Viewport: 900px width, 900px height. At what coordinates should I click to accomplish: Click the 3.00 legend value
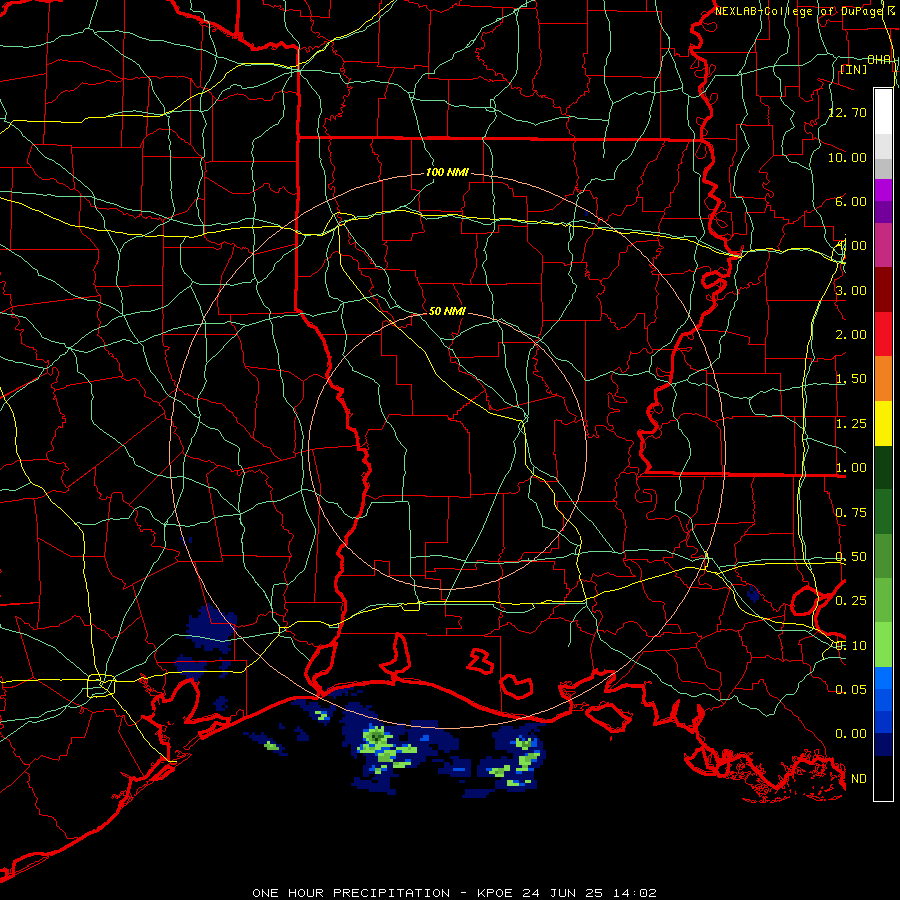[x=851, y=290]
